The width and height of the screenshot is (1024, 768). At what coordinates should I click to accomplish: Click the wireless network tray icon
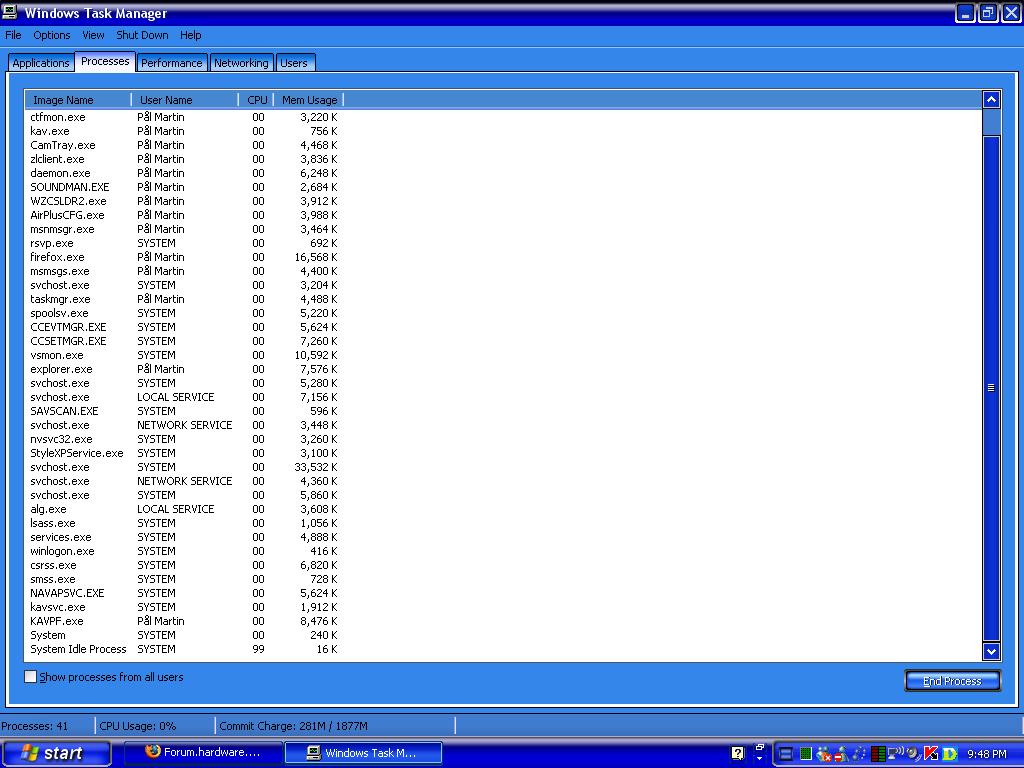click(895, 752)
